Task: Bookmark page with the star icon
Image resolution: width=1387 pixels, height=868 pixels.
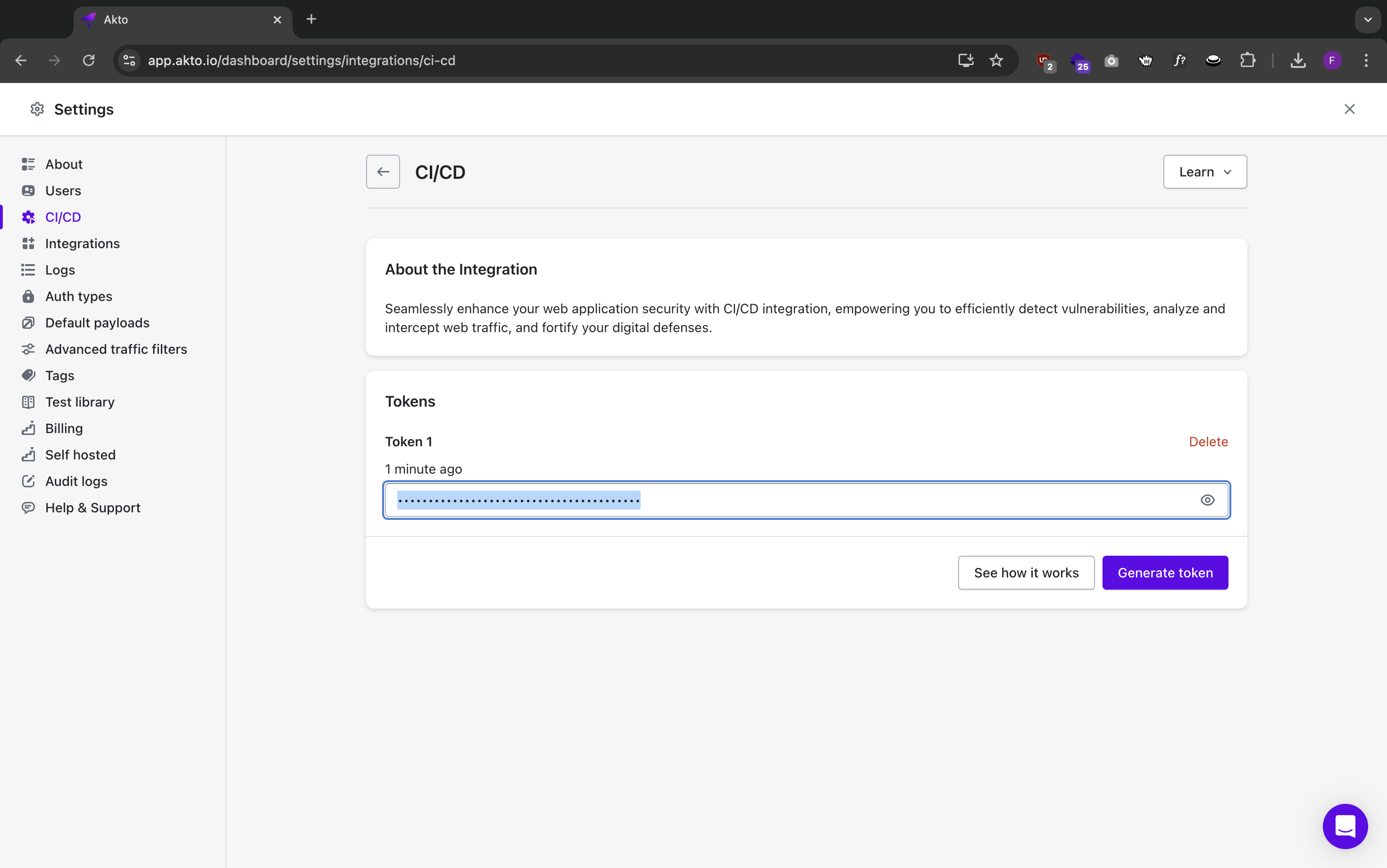Action: click(996, 60)
